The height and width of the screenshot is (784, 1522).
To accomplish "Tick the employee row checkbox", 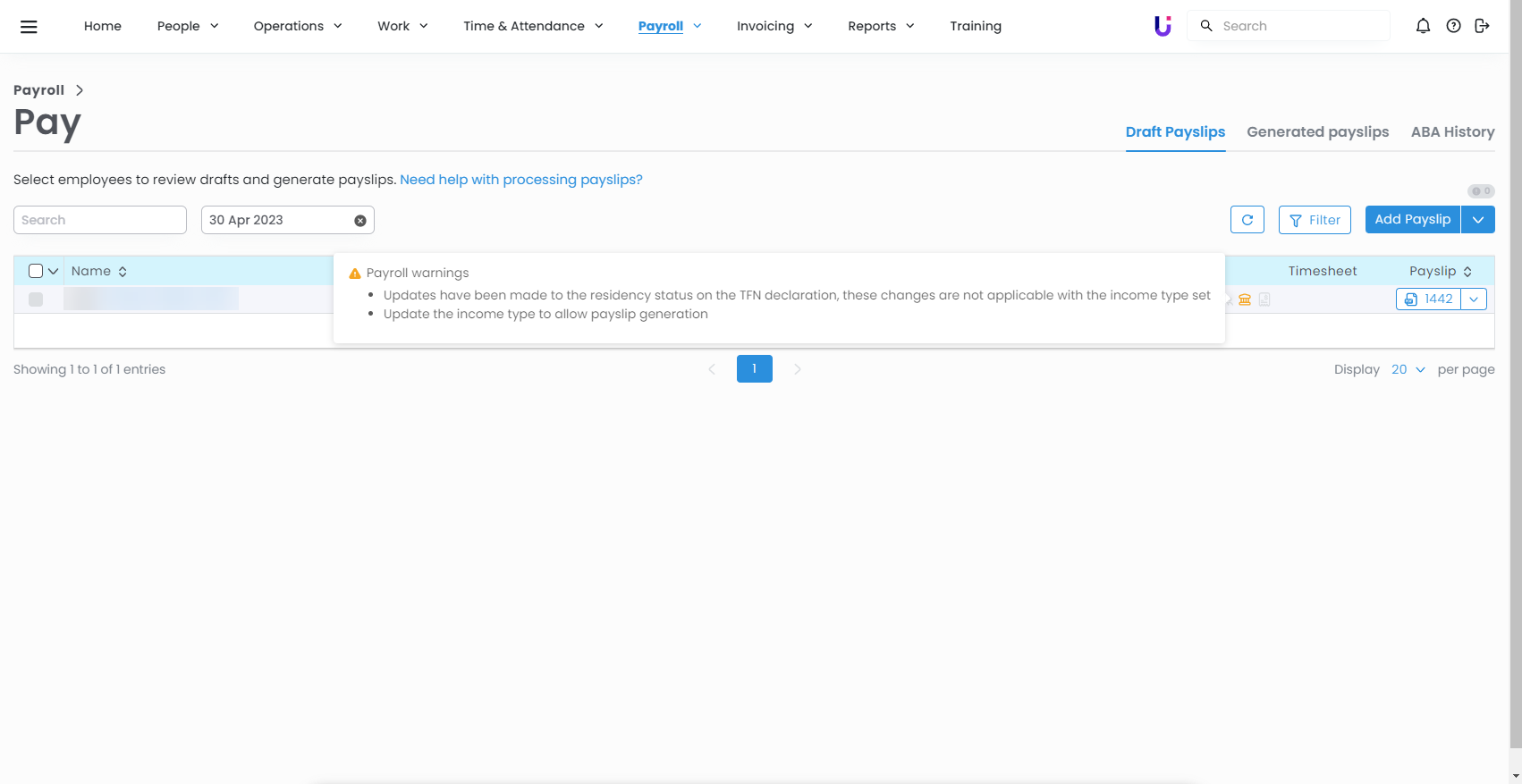I will 36,299.
